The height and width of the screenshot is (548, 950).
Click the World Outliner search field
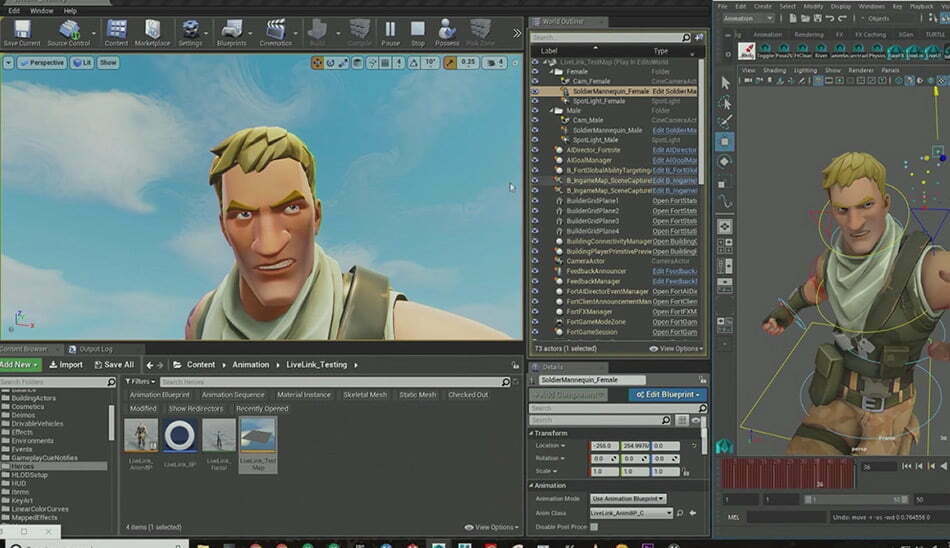[x=610, y=38]
